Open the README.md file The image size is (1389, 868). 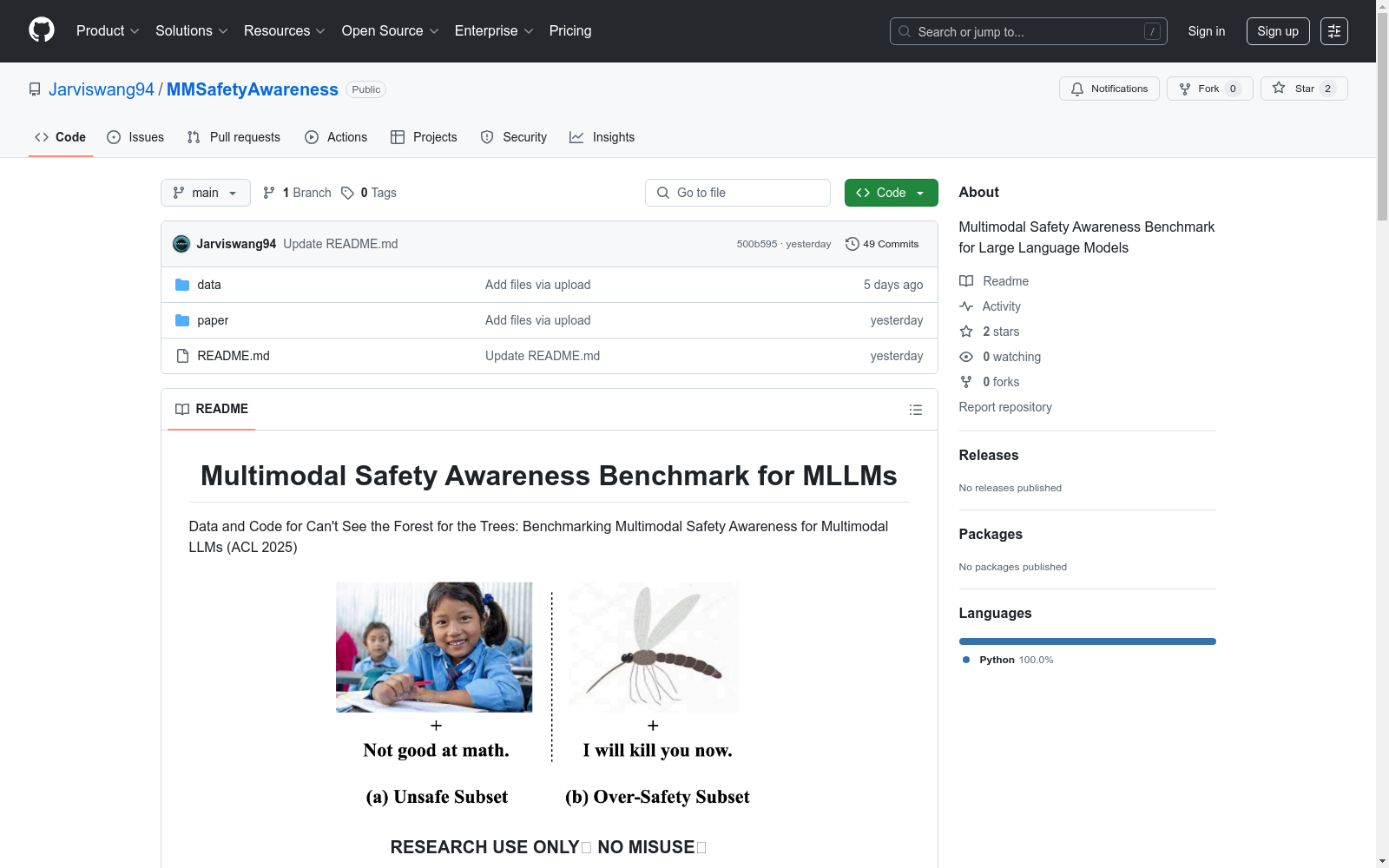coord(234,356)
